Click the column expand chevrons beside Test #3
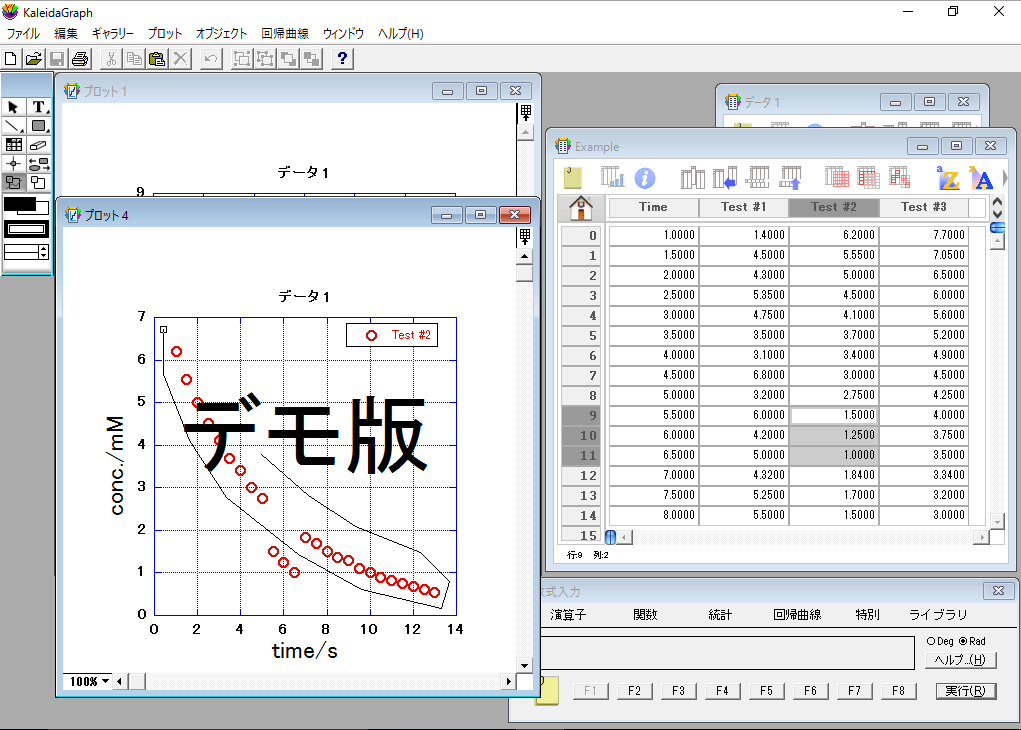The width and height of the screenshot is (1021, 730). click(997, 208)
